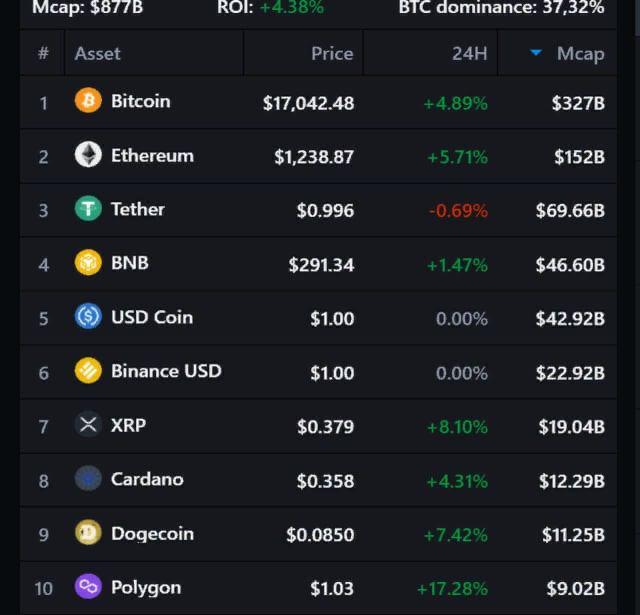The image size is (640, 615).
Task: Click Dogecoin's $0.0850 price cell
Action: click(320, 535)
